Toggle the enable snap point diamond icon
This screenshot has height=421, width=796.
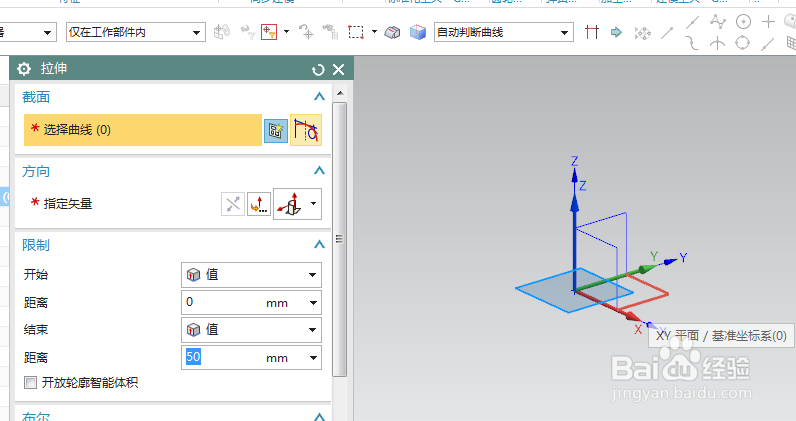pyautogui.click(x=643, y=34)
